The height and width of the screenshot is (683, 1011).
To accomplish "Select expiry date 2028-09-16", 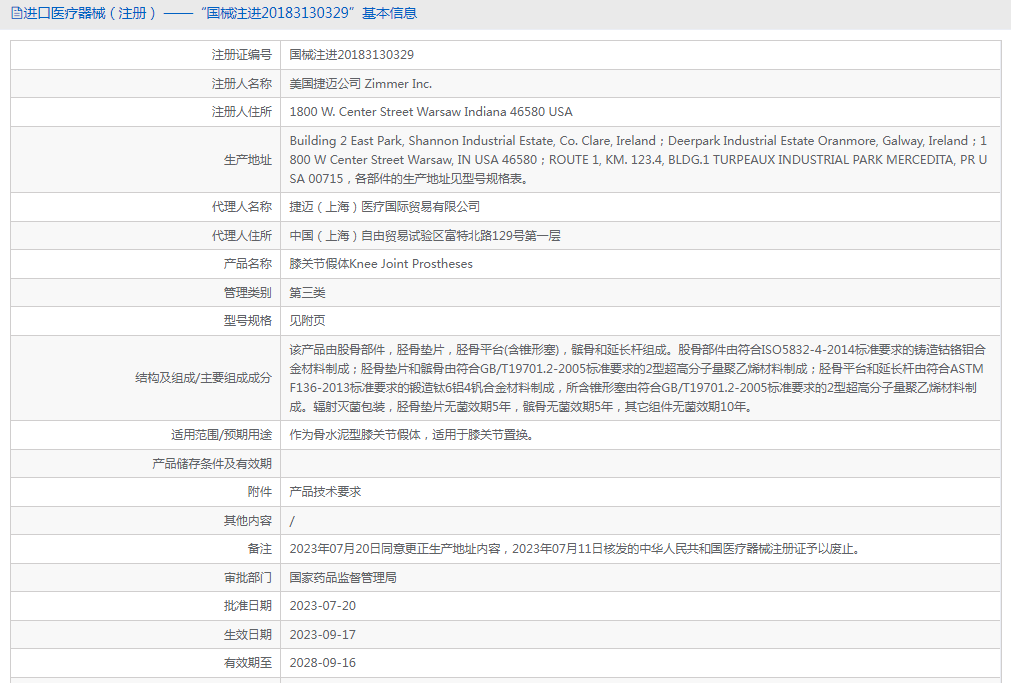I will [x=322, y=662].
